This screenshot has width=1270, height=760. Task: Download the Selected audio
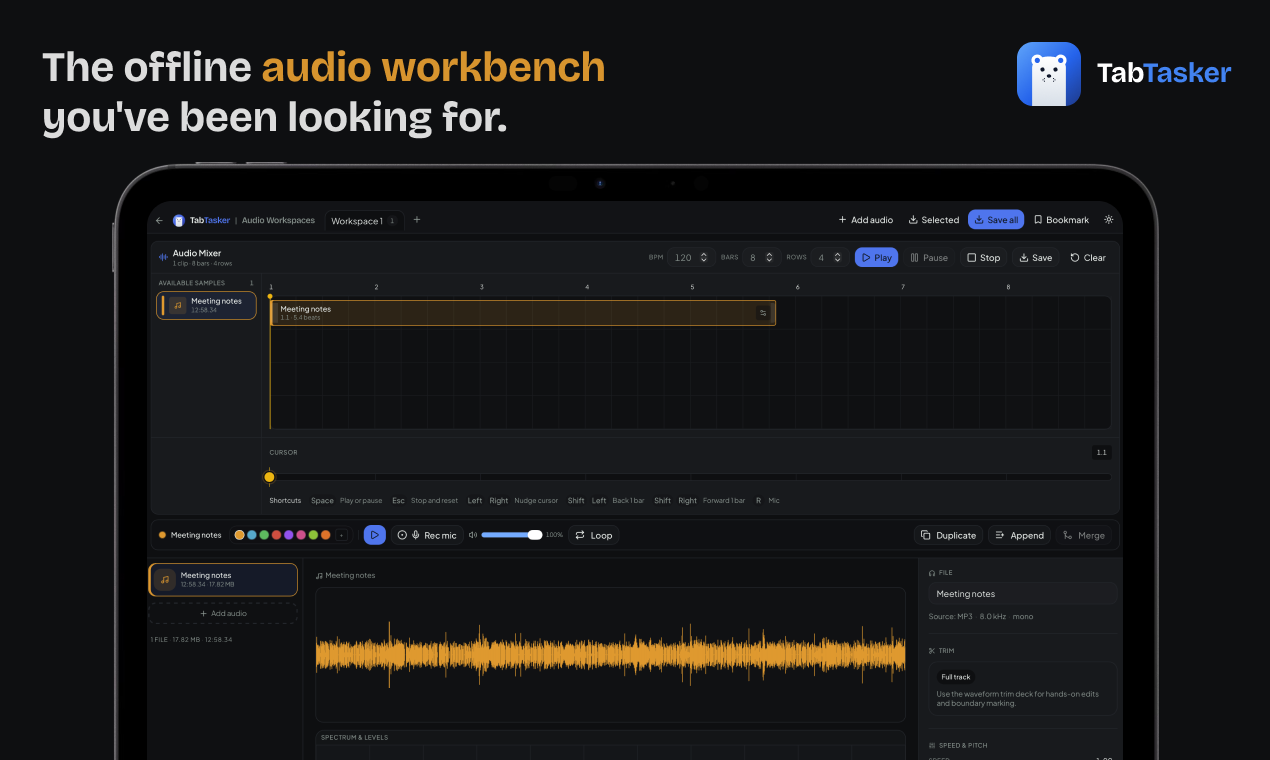coord(934,220)
